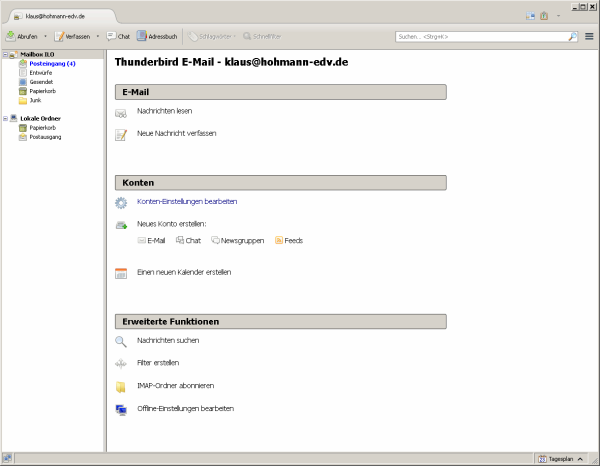The height and width of the screenshot is (466, 600).
Task: Click the Schlagwörter tags button
Action: tap(212, 36)
